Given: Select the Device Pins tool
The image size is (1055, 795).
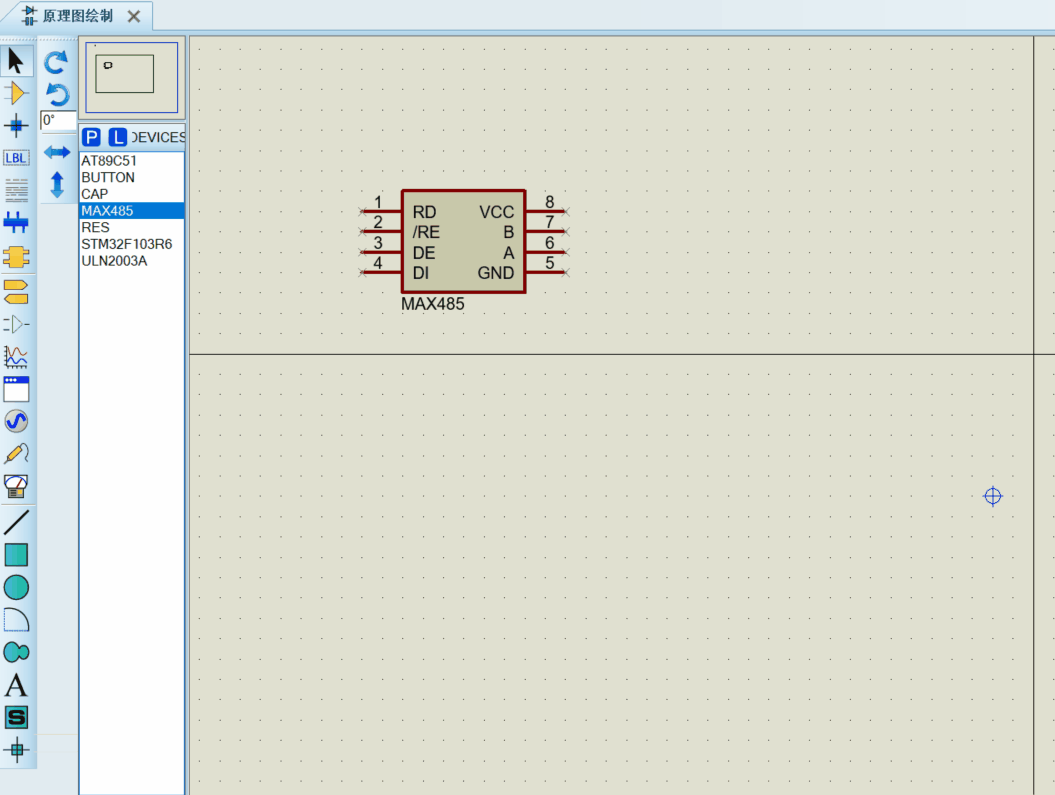Looking at the screenshot, I should pyautogui.click(x=16, y=324).
